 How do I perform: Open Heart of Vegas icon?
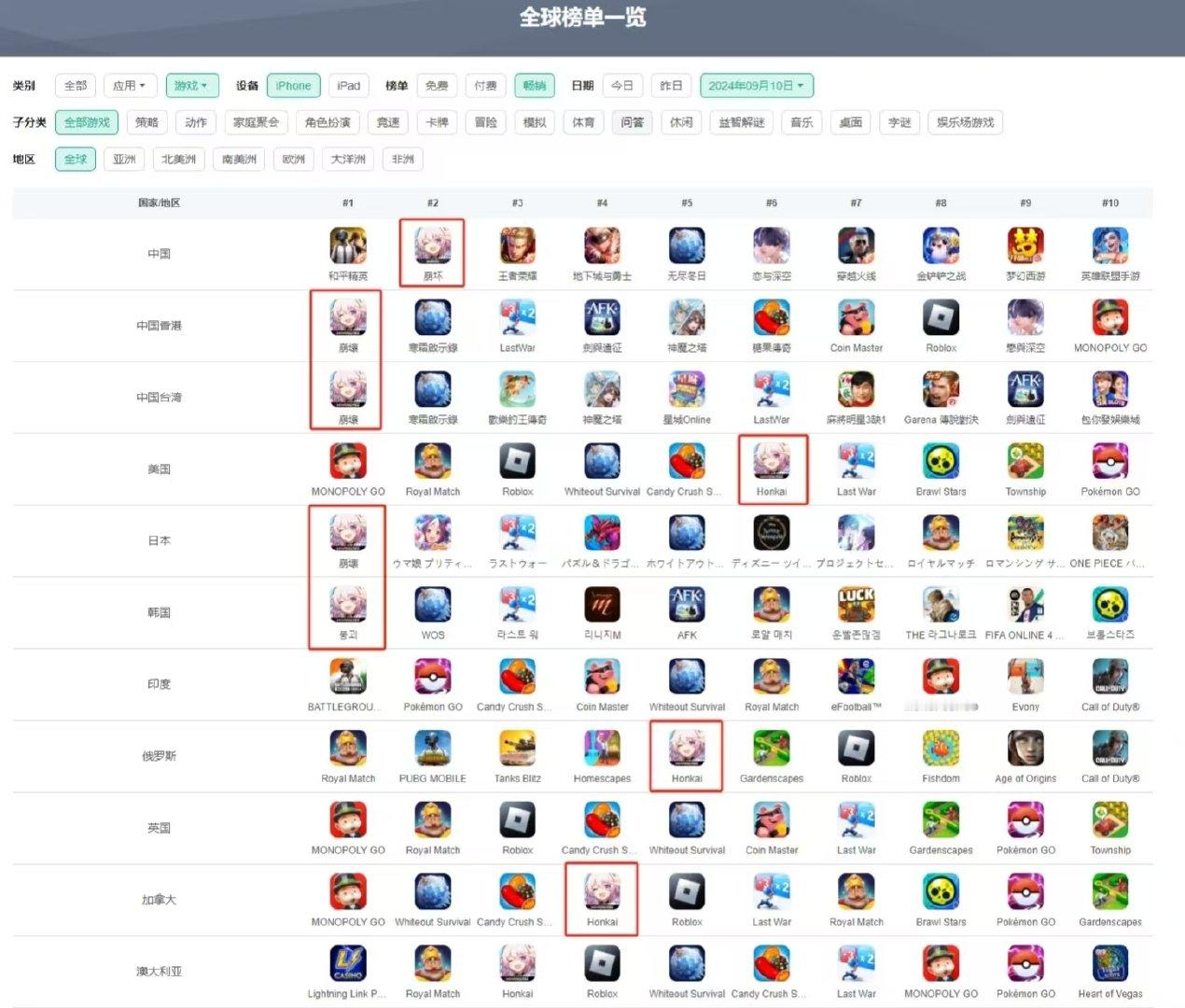1110,965
